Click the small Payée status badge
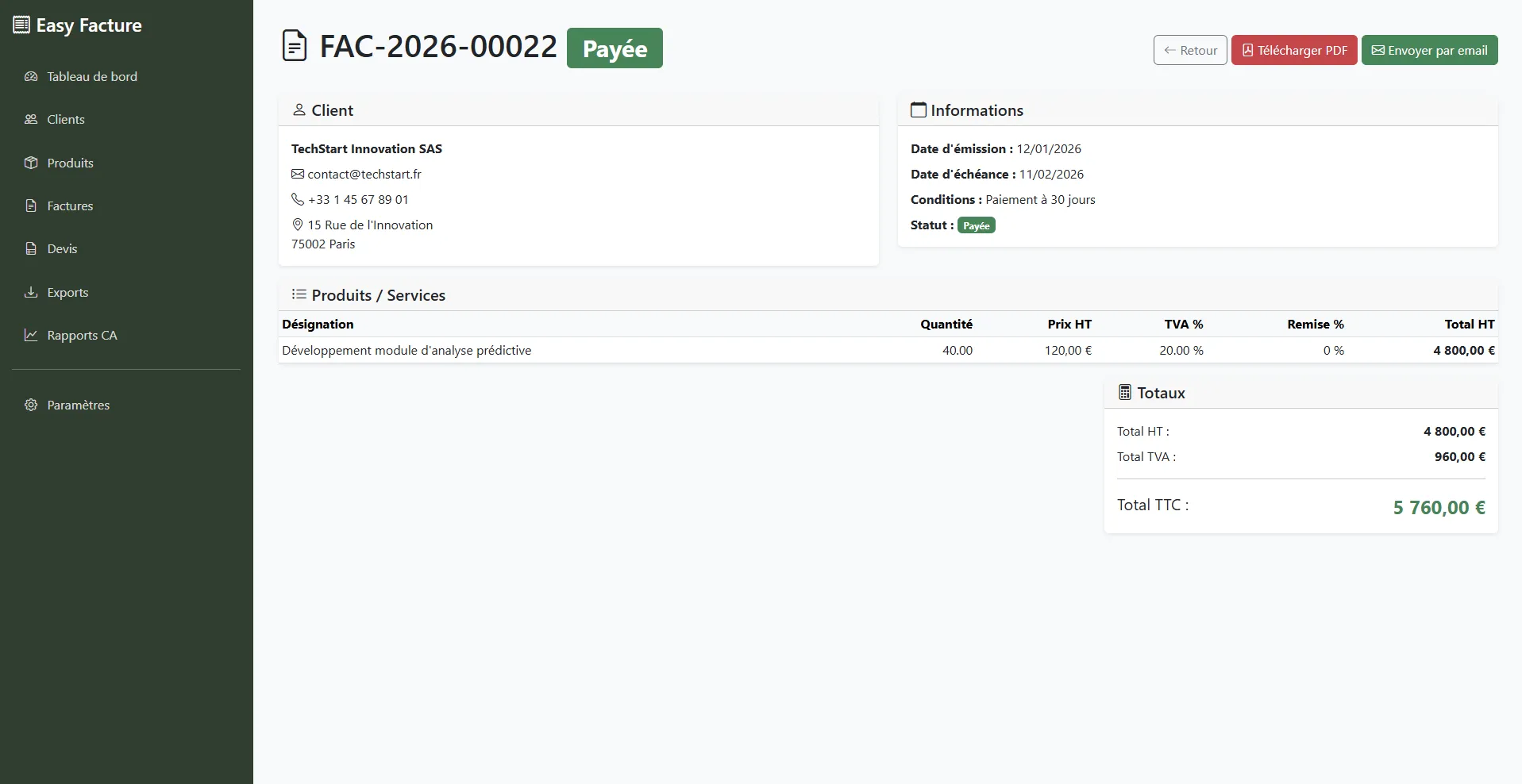Viewport: 1522px width, 784px height. [976, 225]
